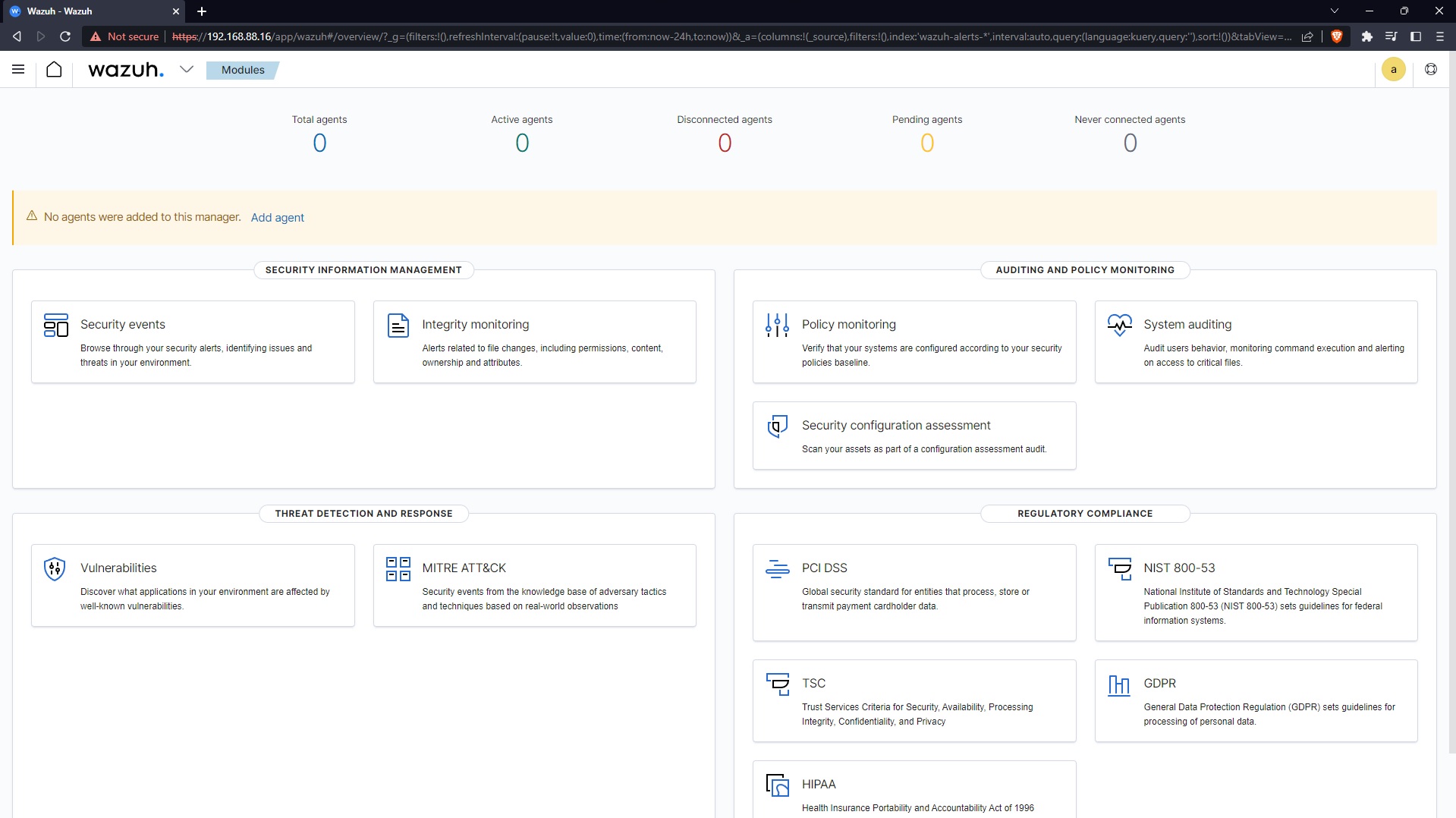Open the Brave shields icon
The height and width of the screenshot is (818, 1456).
(1337, 36)
